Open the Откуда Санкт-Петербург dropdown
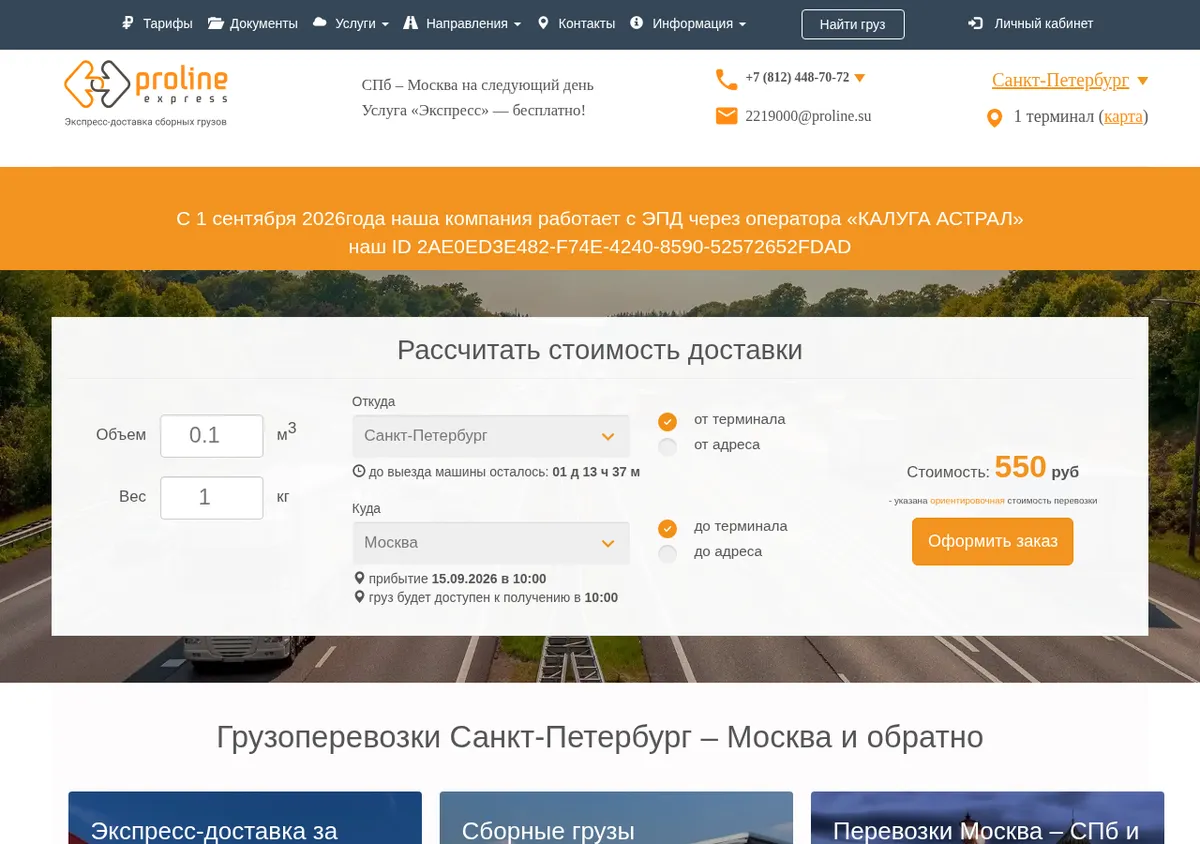1200x844 pixels. click(491, 436)
